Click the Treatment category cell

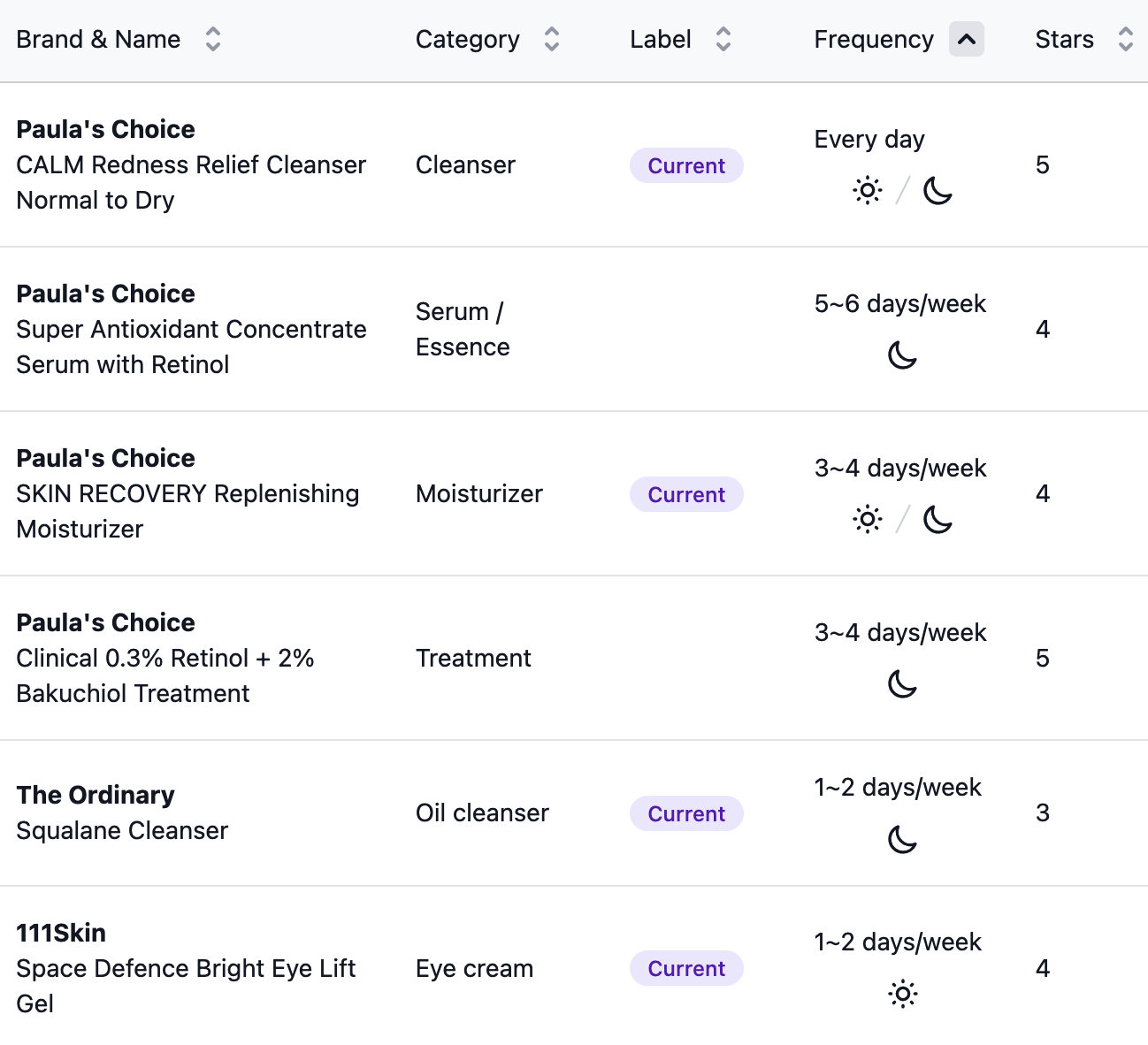(x=473, y=658)
